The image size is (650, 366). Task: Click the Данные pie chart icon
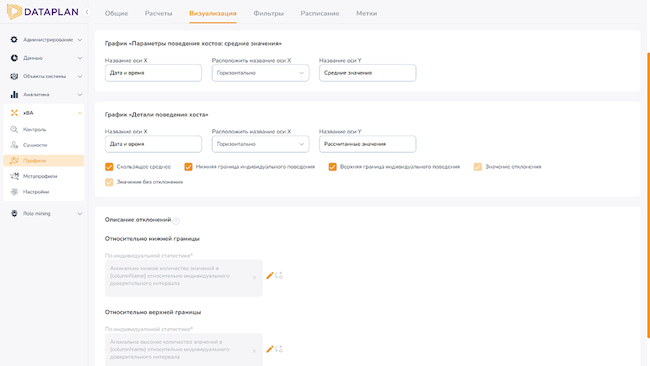[14, 58]
